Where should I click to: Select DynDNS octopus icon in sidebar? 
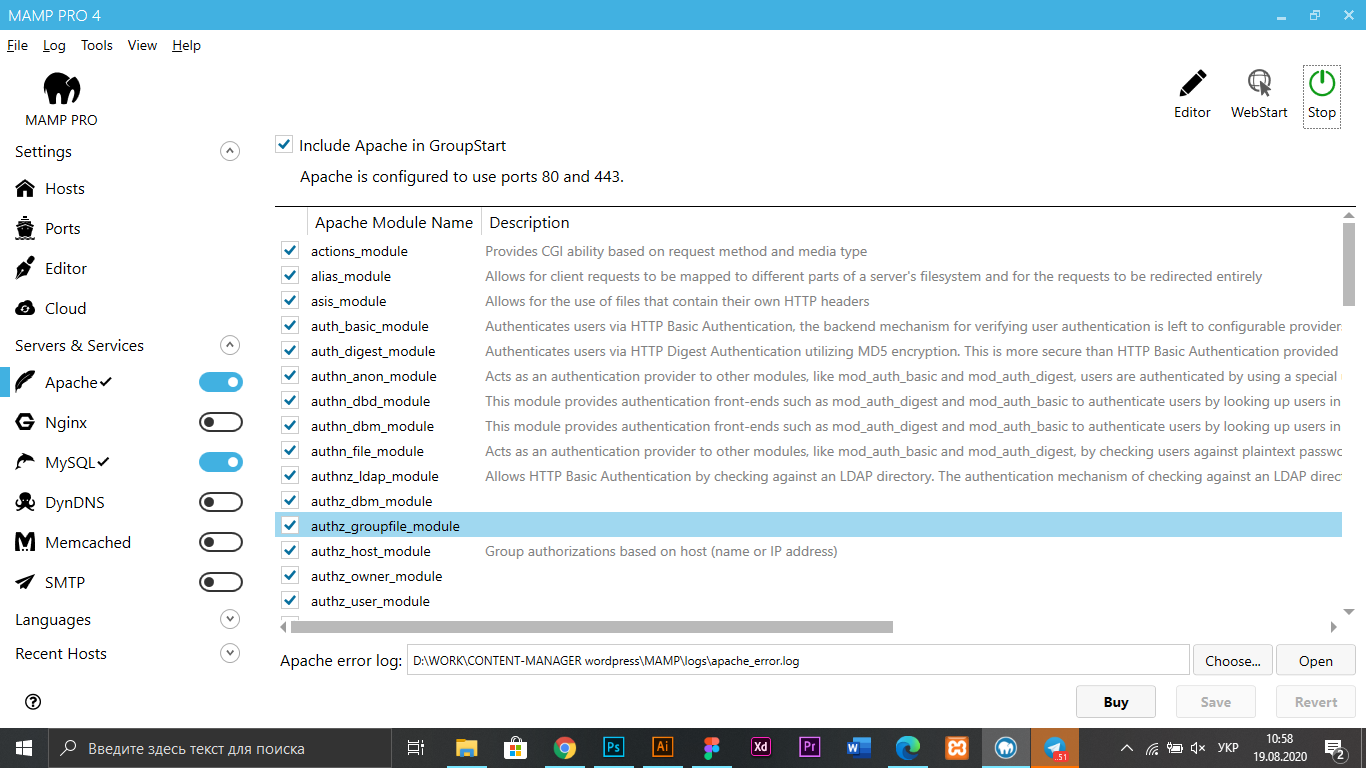pos(25,502)
